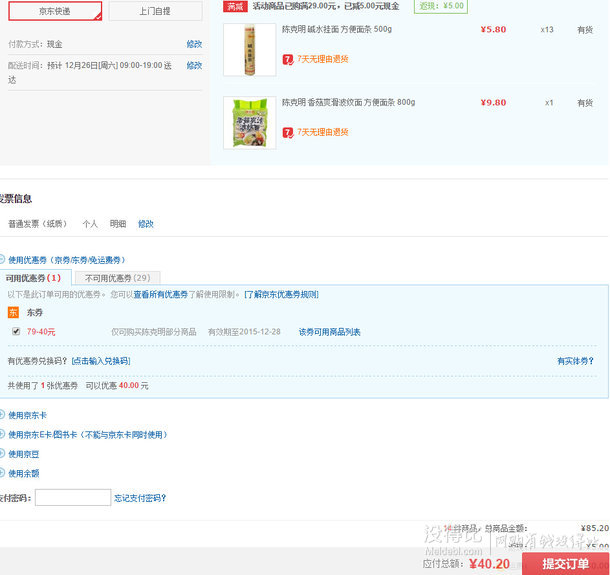Uncheck the 79-40元 coupon checkbox
610x575 pixels.
coord(16,331)
